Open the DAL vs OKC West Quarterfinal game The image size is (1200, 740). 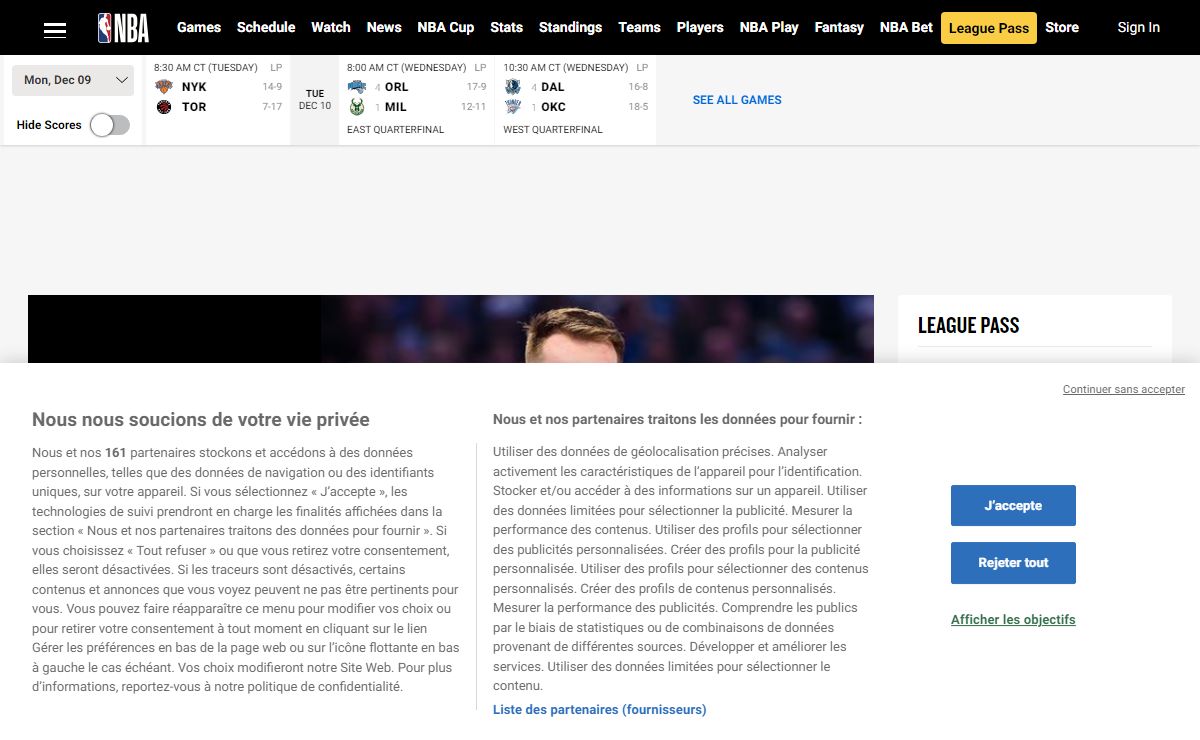point(576,100)
